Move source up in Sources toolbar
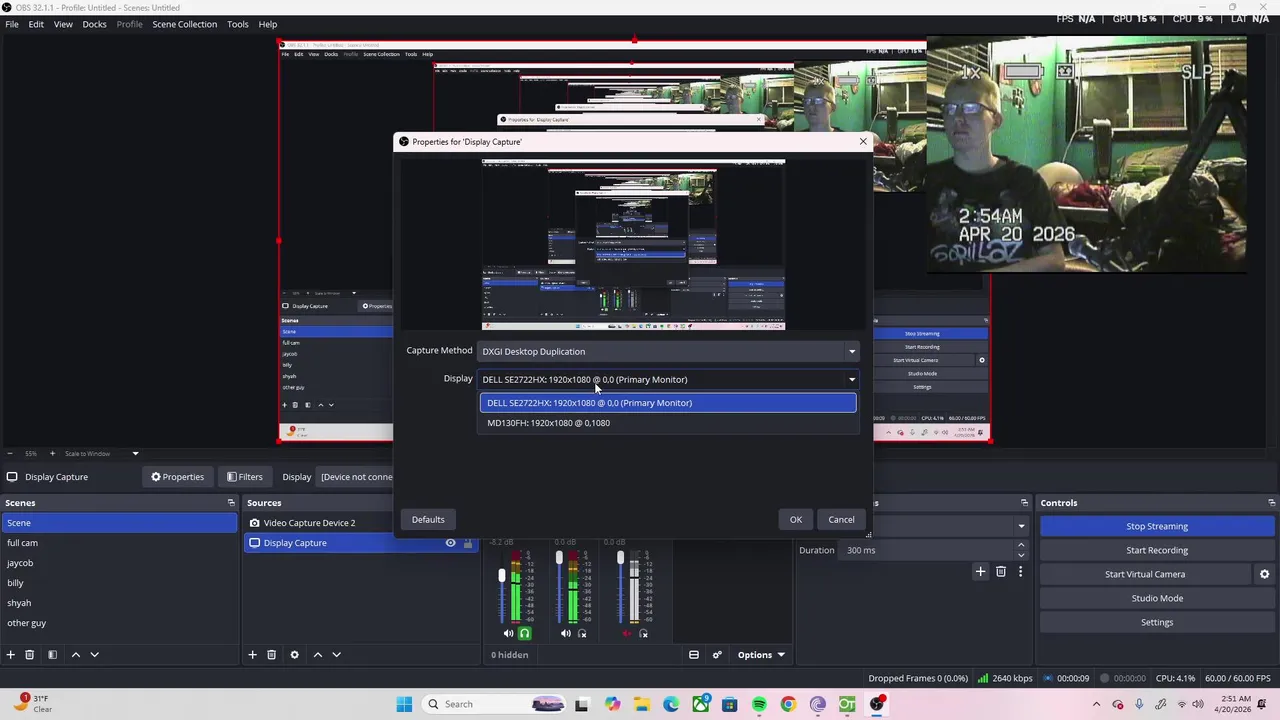 318,655
